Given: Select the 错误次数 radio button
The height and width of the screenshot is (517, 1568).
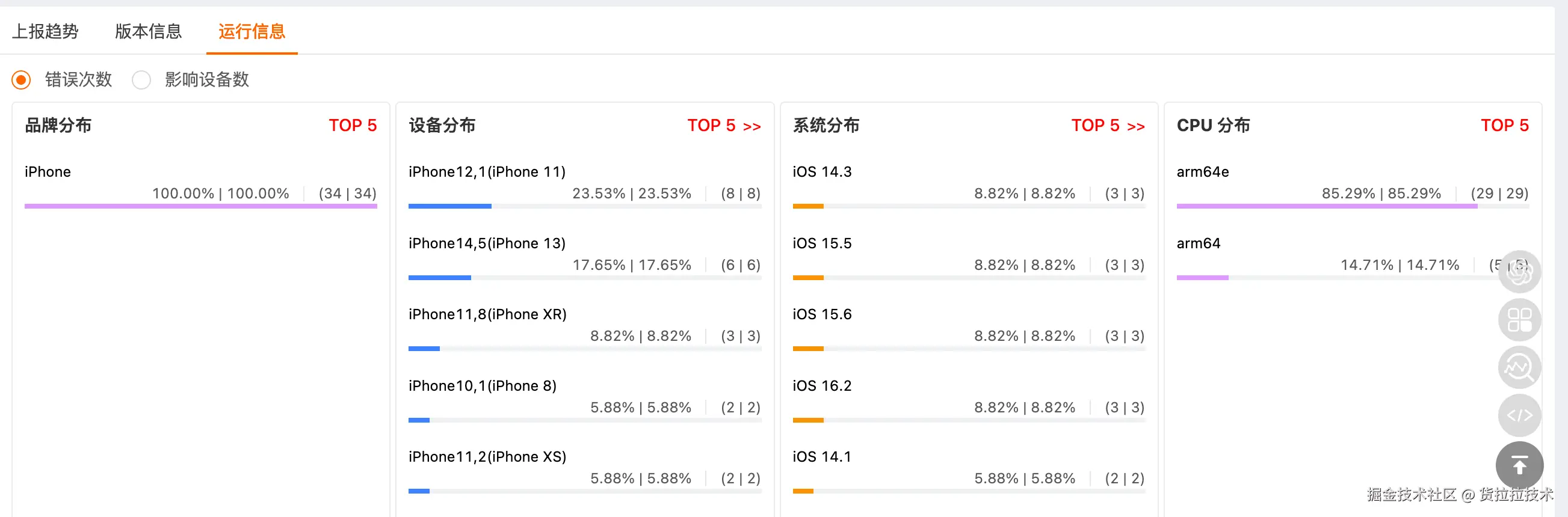Looking at the screenshot, I should [21, 80].
